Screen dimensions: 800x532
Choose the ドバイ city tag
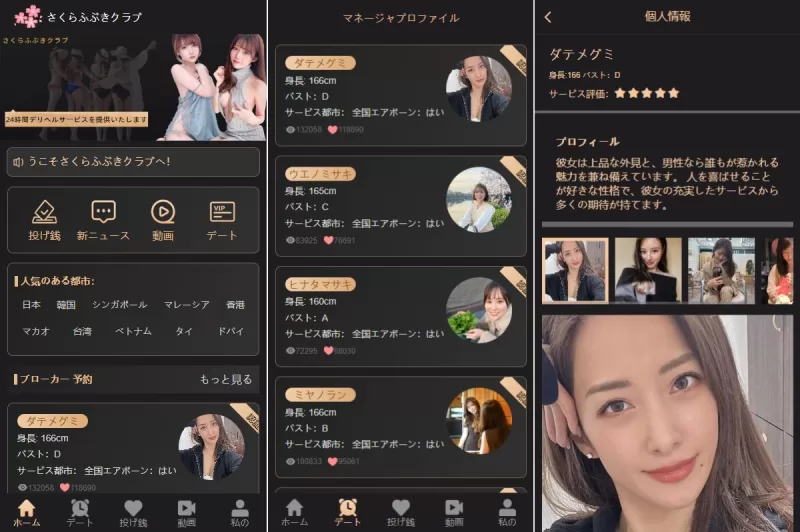tap(232, 331)
